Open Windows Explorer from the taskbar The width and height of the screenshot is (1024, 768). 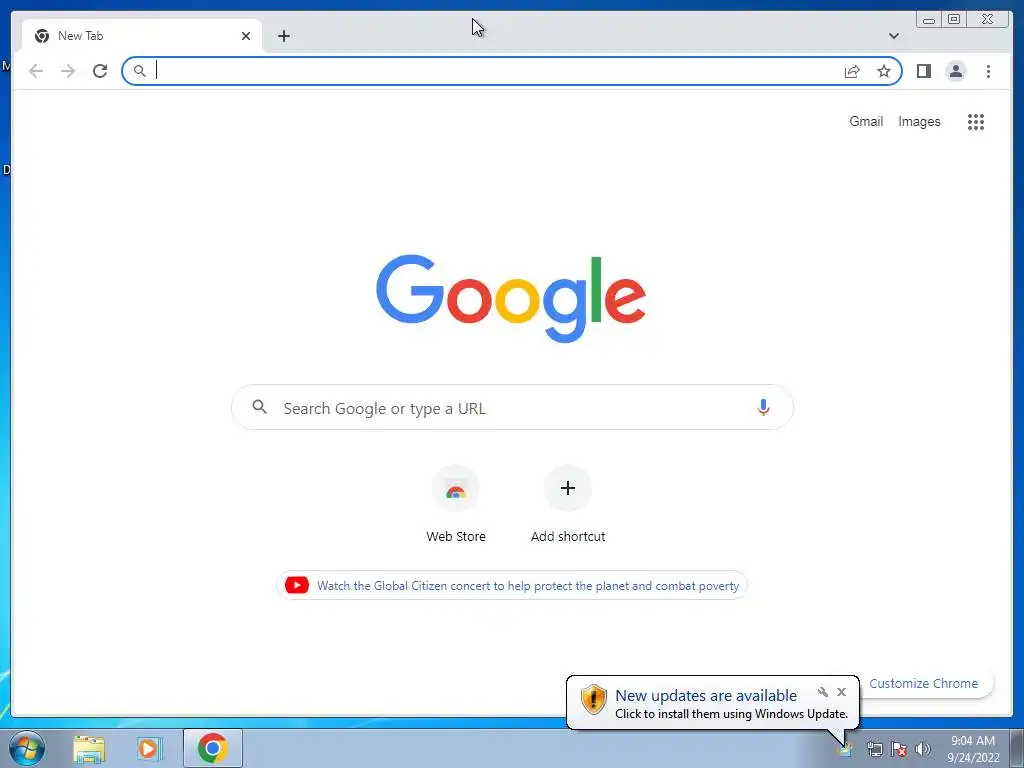click(x=89, y=749)
